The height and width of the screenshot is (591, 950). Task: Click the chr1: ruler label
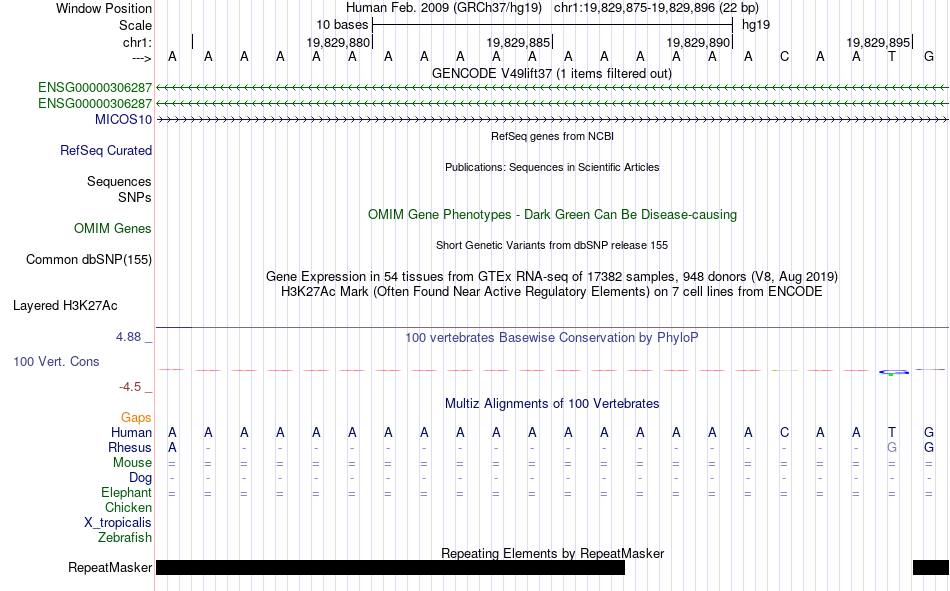pos(137,42)
